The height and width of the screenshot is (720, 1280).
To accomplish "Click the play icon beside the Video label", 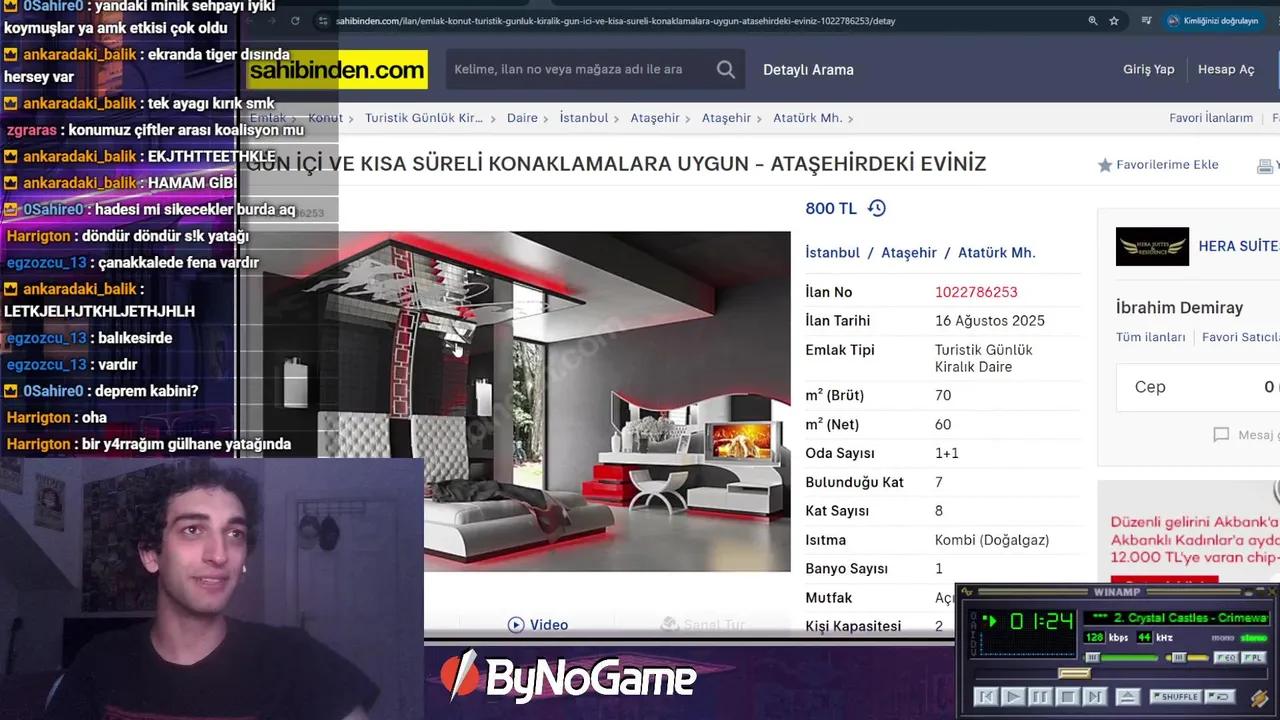I will [x=516, y=625].
